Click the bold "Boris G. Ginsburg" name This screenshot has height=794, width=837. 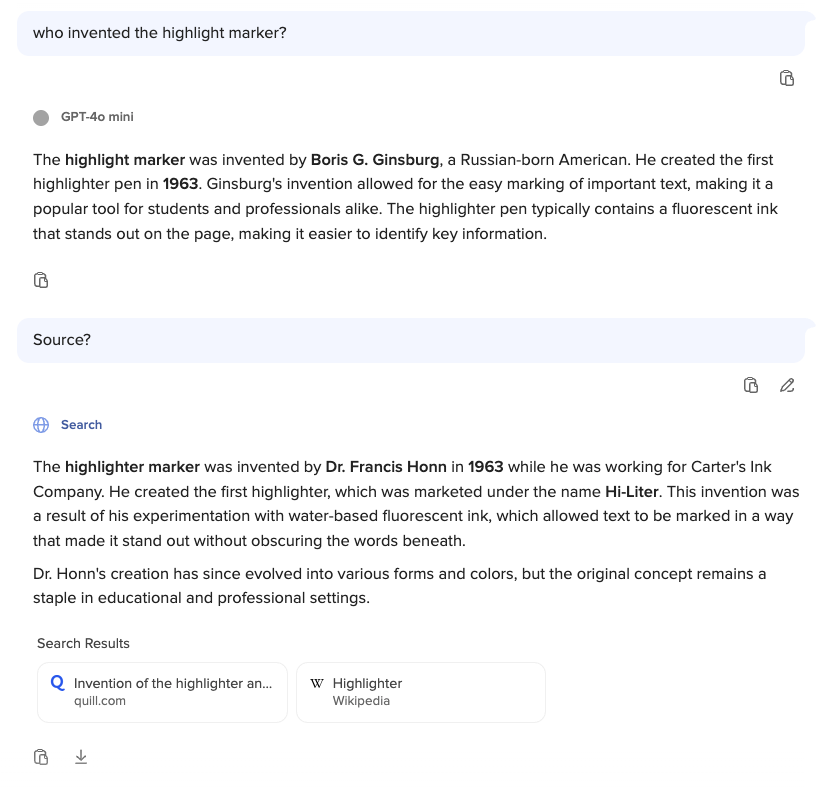pyautogui.click(x=375, y=160)
